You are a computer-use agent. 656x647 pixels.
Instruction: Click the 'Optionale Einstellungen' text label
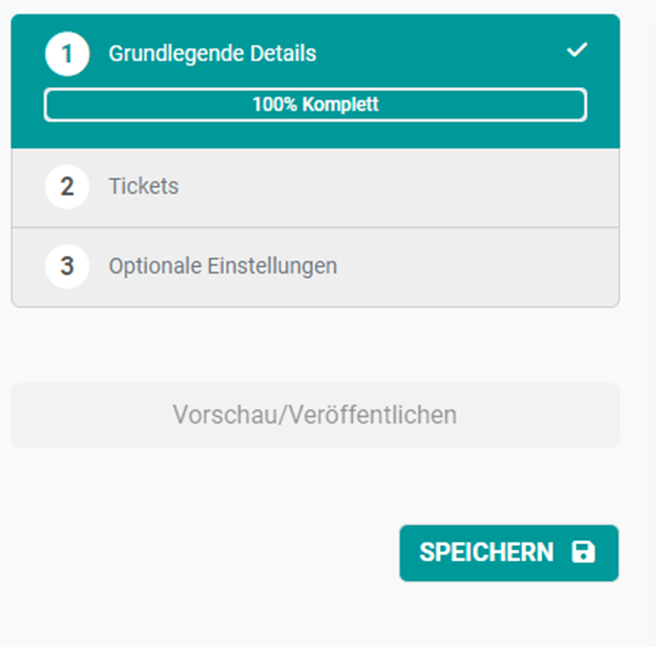pos(223,266)
